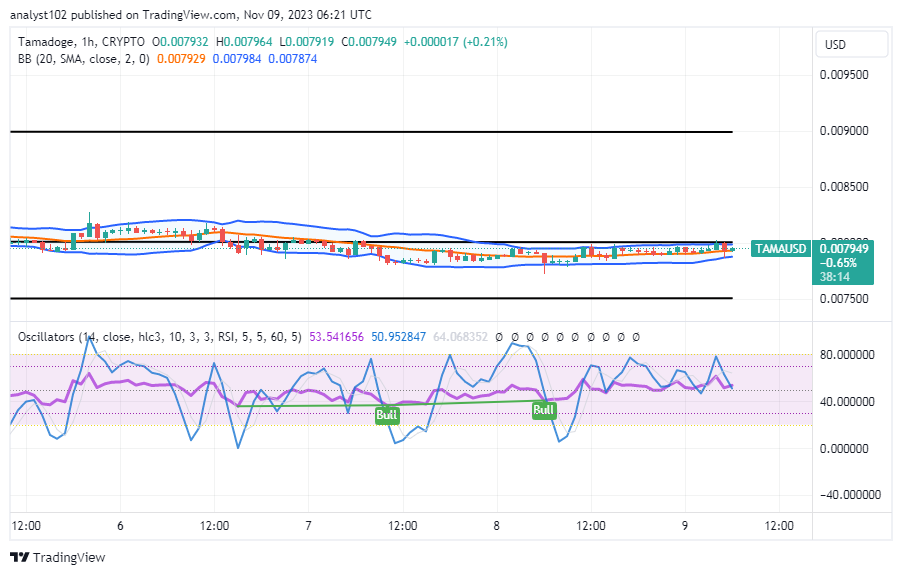The width and height of the screenshot is (902, 575).
Task: Click the lower black support line at 0.007500
Action: (x=372, y=298)
